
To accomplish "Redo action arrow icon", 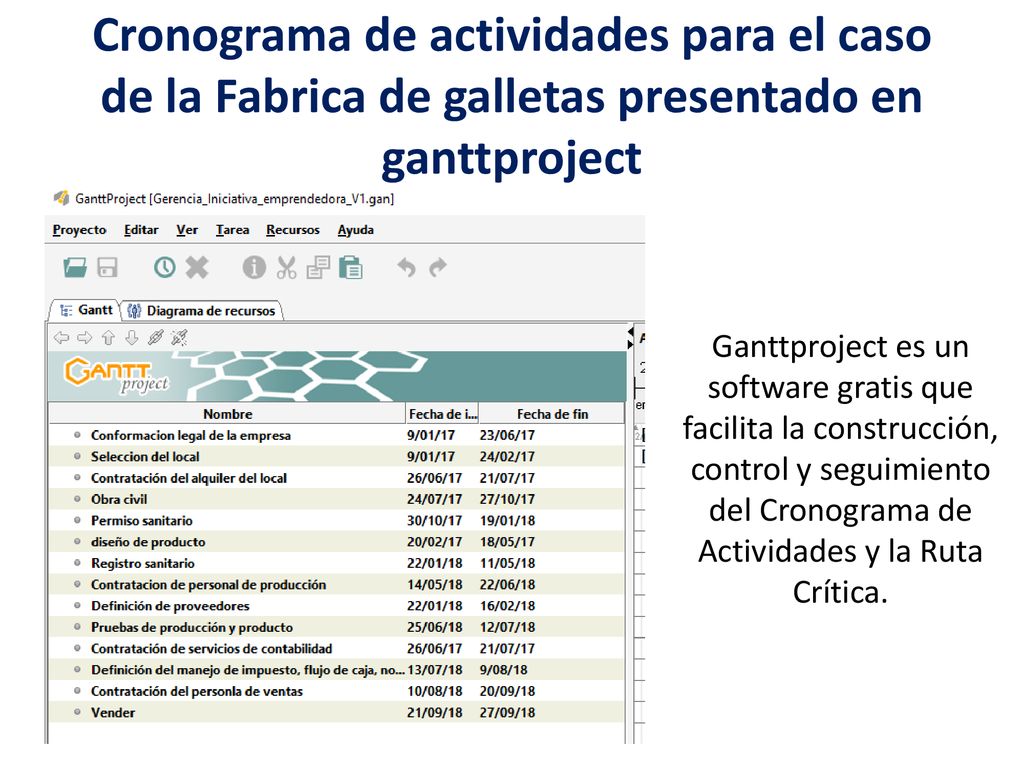I will tap(438, 267).
